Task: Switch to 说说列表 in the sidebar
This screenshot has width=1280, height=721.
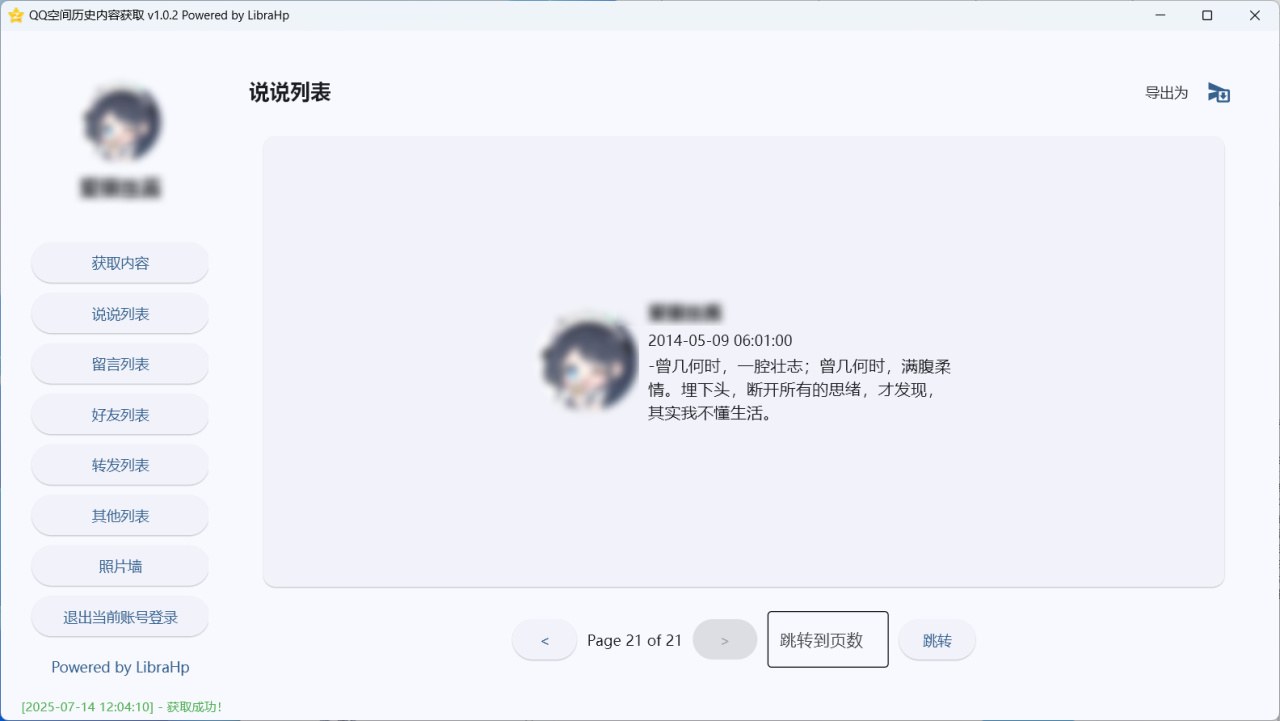Action: click(x=120, y=314)
